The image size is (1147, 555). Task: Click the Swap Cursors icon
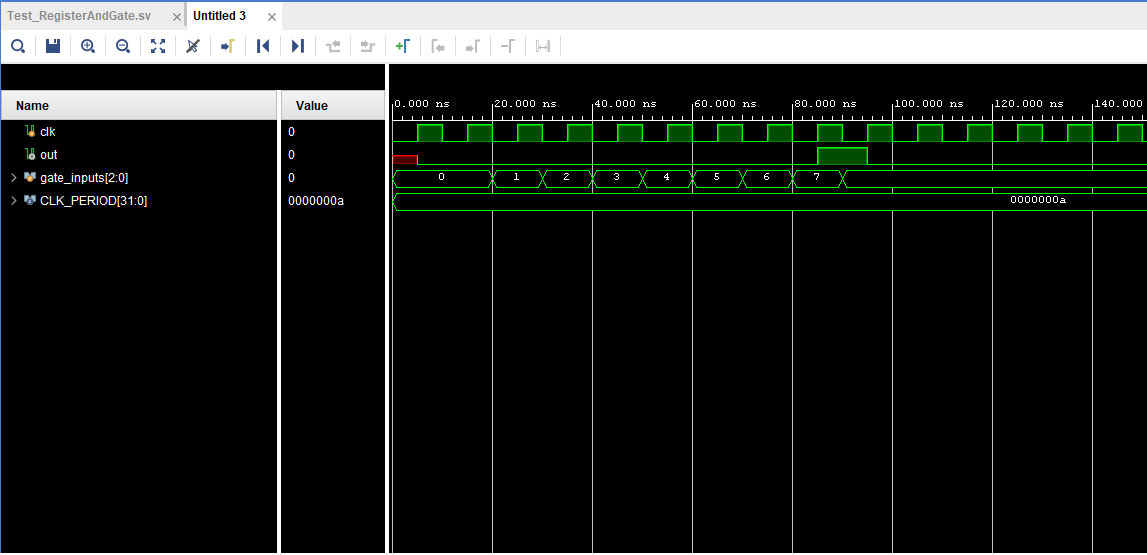tap(543, 47)
